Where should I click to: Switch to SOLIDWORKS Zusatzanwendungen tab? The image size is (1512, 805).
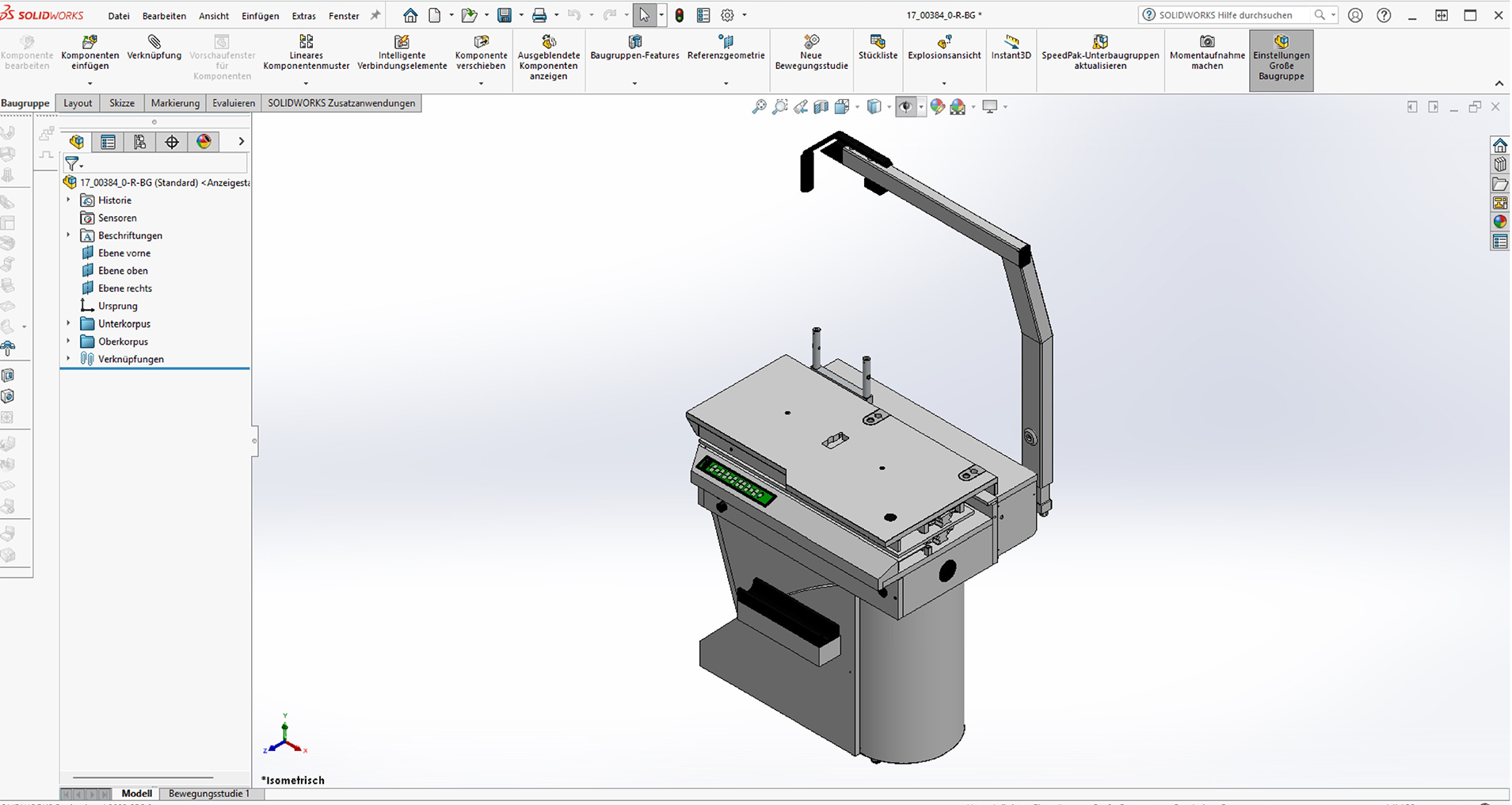coord(341,103)
